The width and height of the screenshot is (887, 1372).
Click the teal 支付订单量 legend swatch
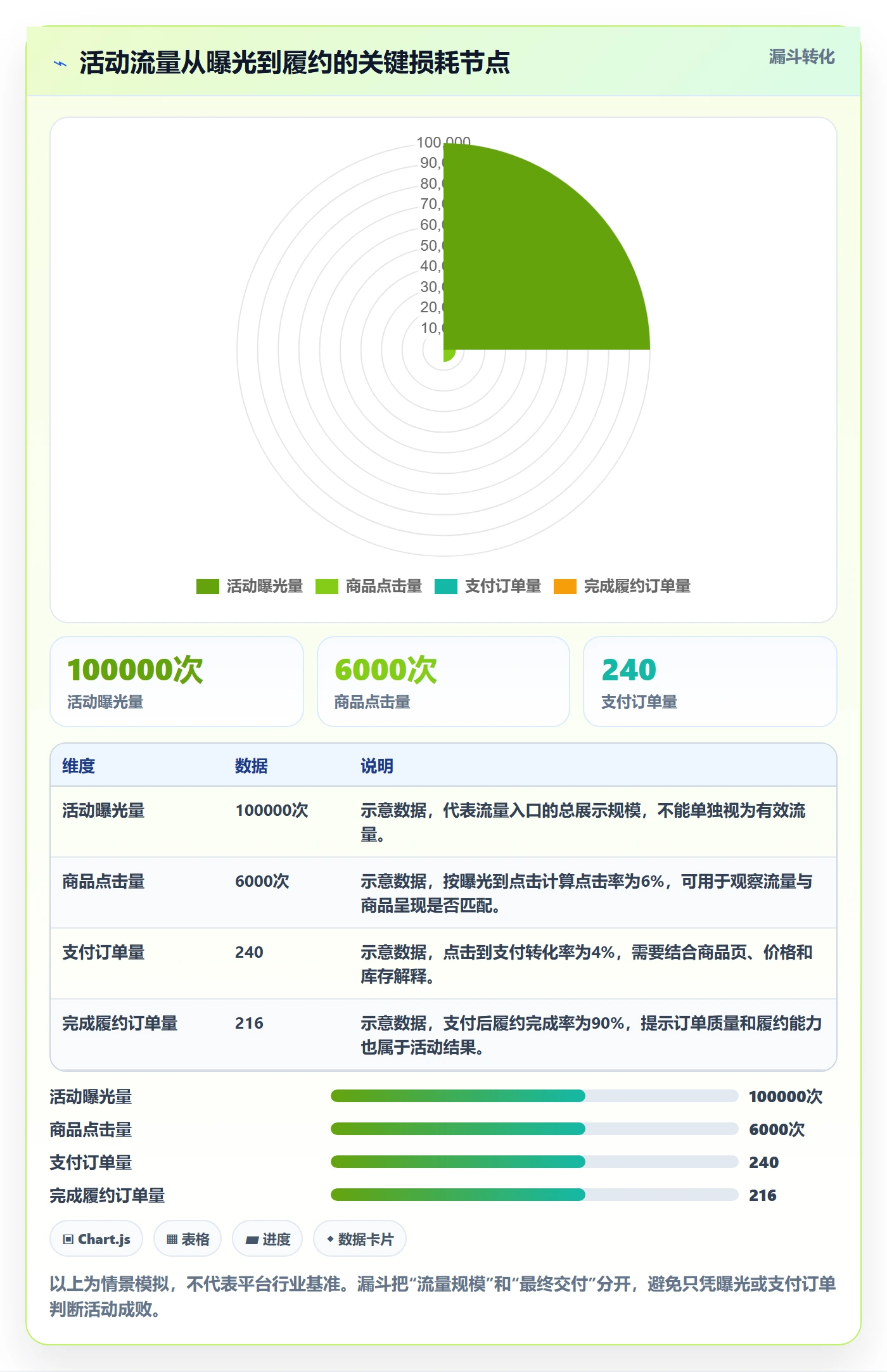446,587
